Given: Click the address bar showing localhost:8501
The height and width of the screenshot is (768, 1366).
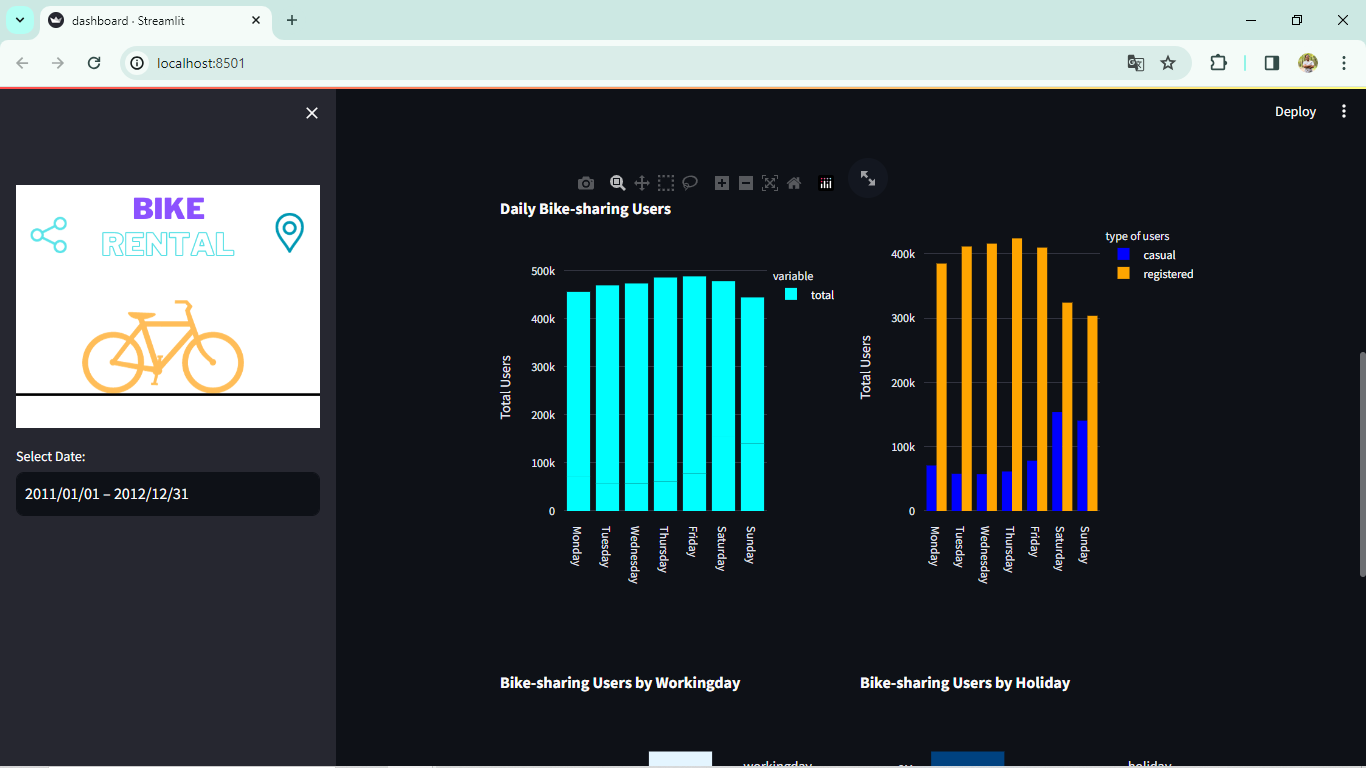Looking at the screenshot, I should pos(655,63).
